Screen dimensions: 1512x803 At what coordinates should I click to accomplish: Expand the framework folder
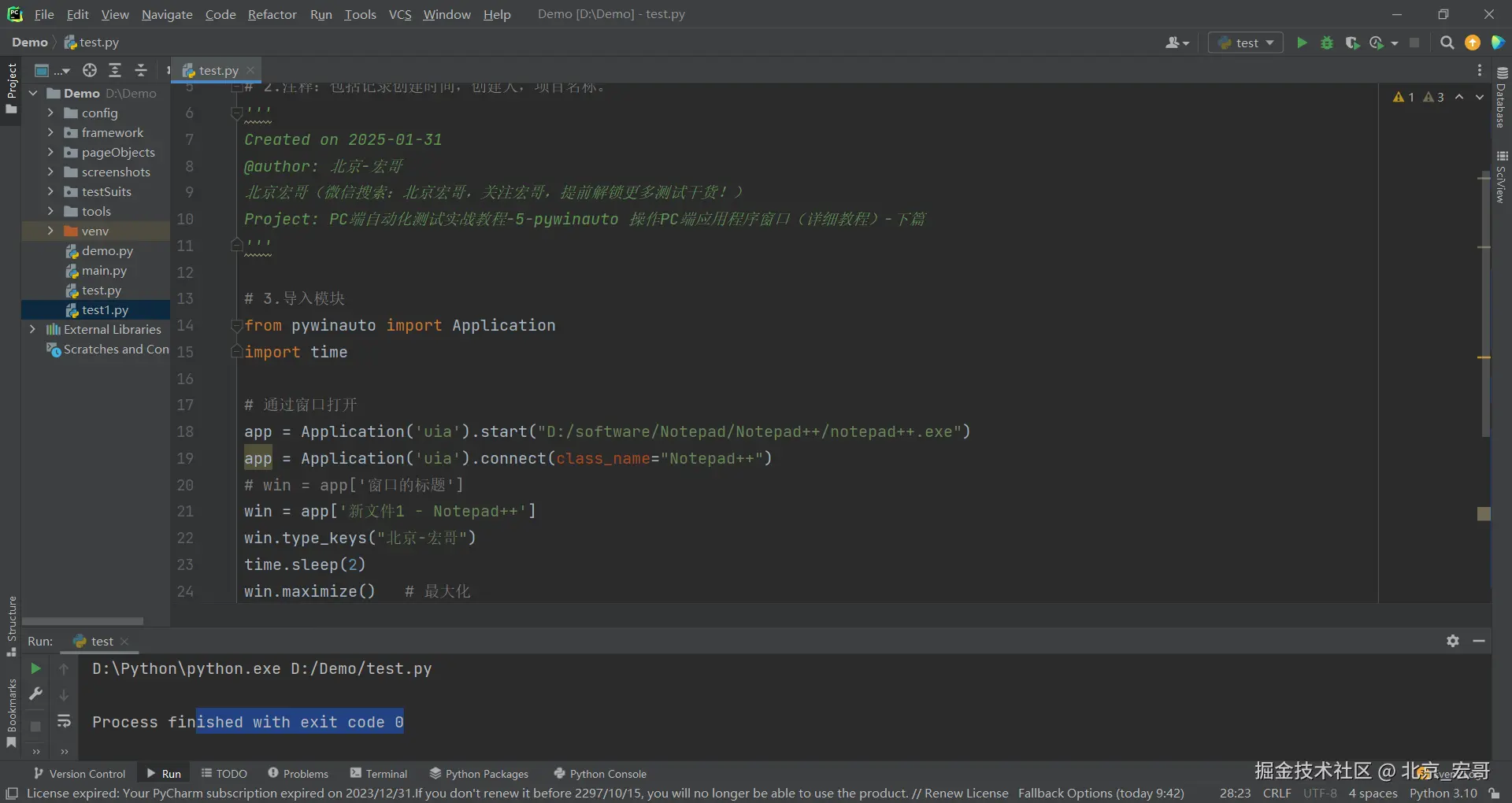(50, 132)
